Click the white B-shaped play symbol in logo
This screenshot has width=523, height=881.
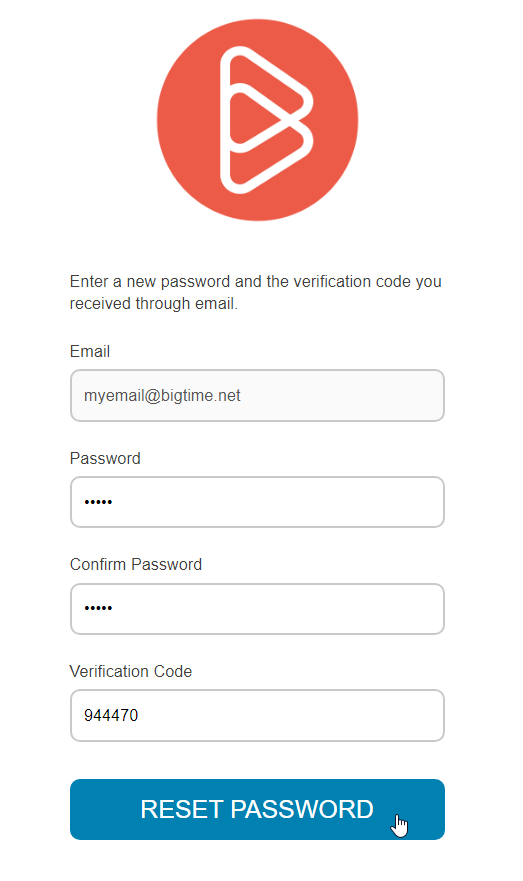266,120
